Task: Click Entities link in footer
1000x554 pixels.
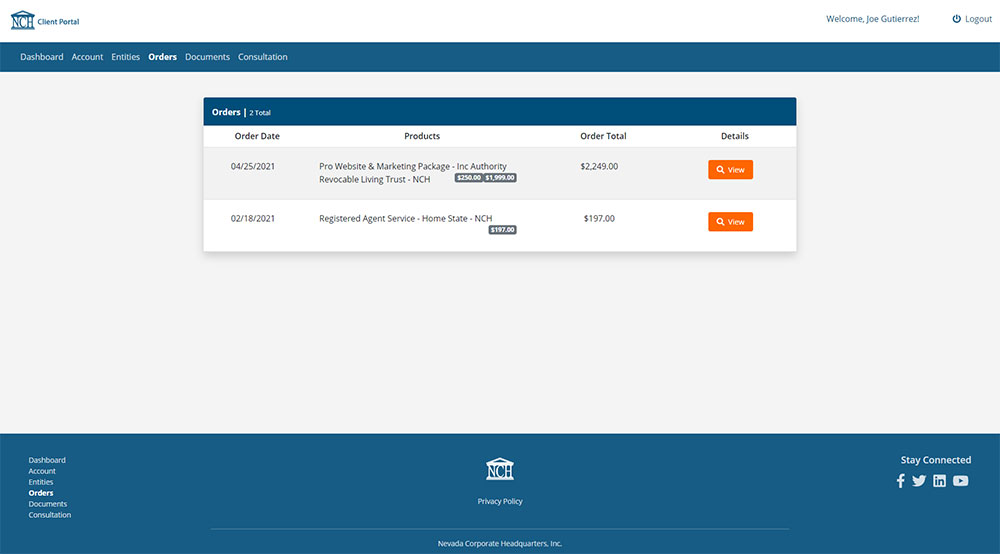Action: click(41, 482)
